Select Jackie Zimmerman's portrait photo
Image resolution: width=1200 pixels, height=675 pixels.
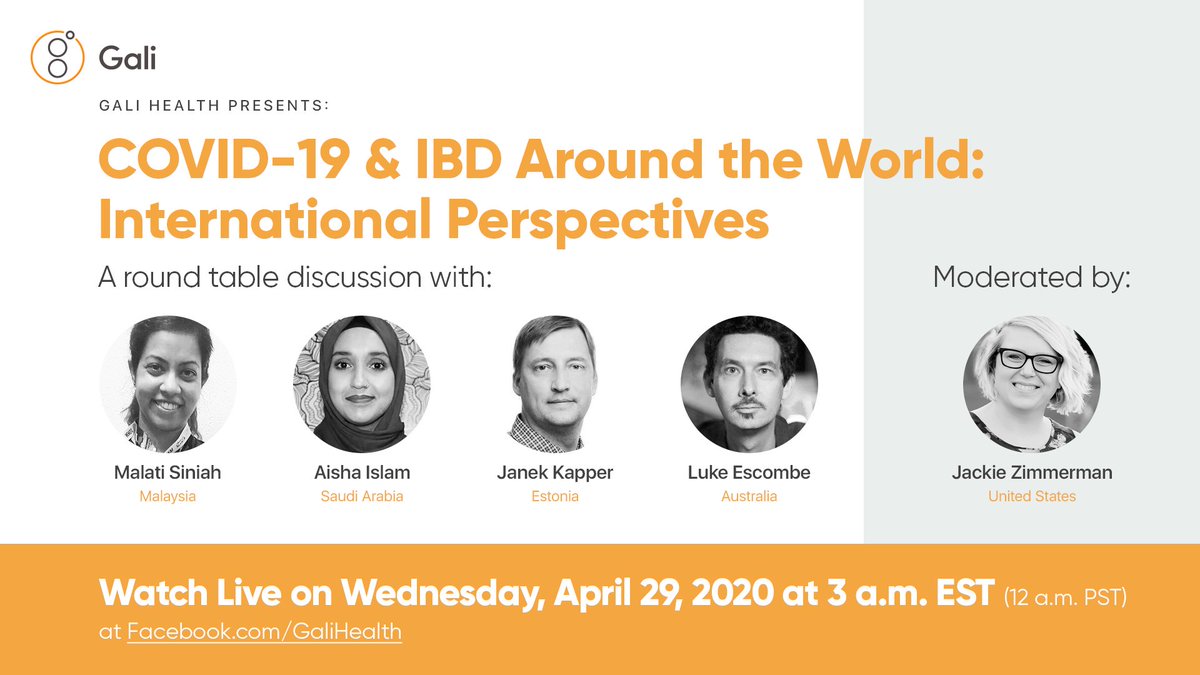[1032, 384]
